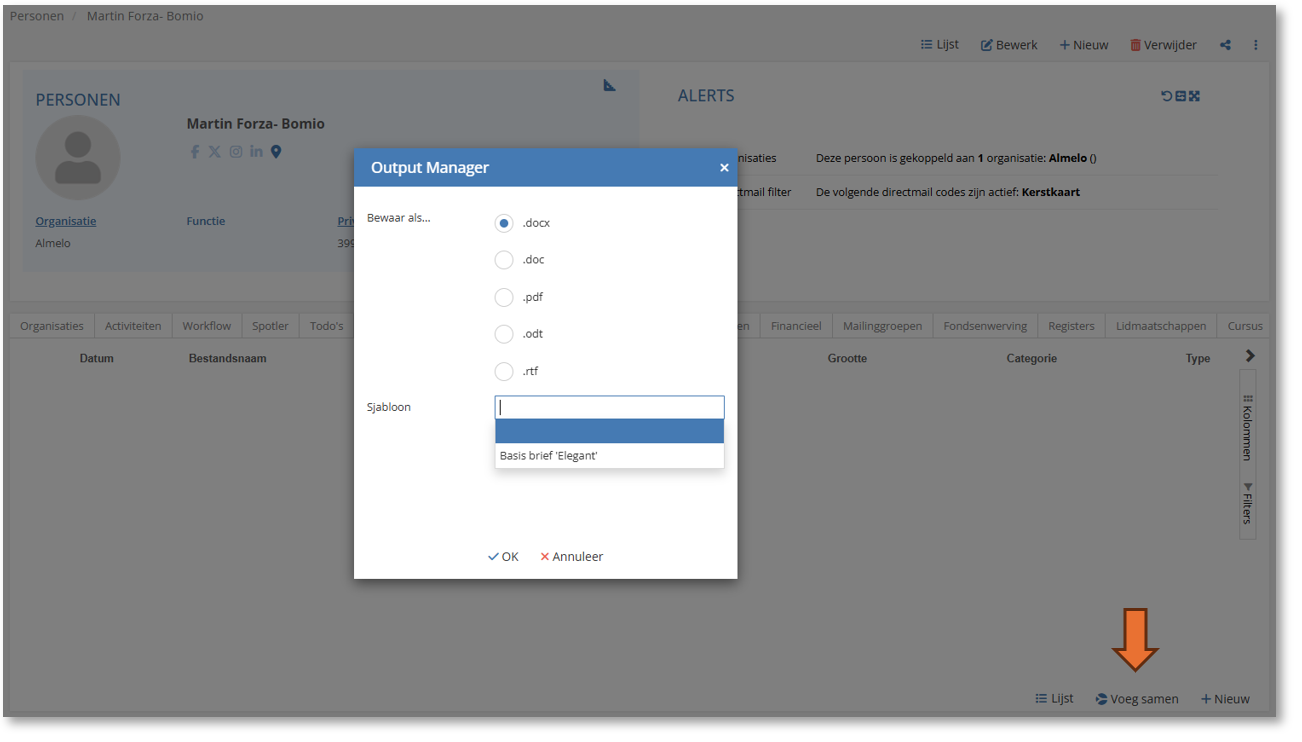Select the .rtf radio button
Image resolution: width=1302 pixels, height=742 pixels.
tap(504, 371)
